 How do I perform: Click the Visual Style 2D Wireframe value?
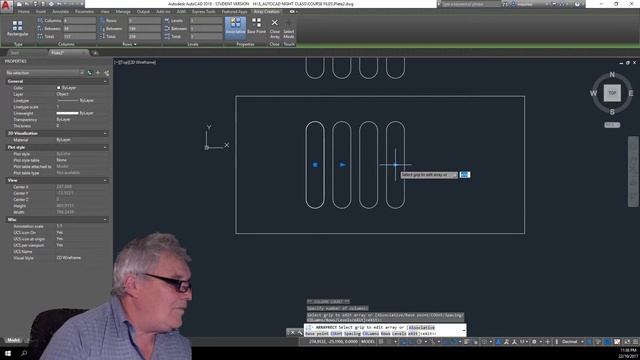click(69, 258)
